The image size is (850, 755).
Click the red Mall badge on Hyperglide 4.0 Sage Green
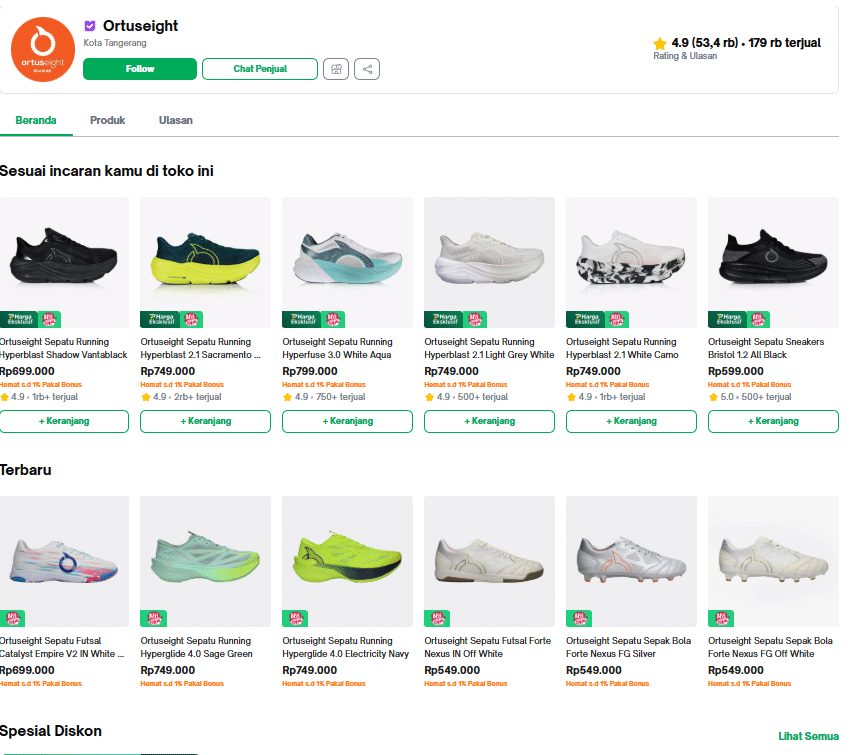pos(153,618)
